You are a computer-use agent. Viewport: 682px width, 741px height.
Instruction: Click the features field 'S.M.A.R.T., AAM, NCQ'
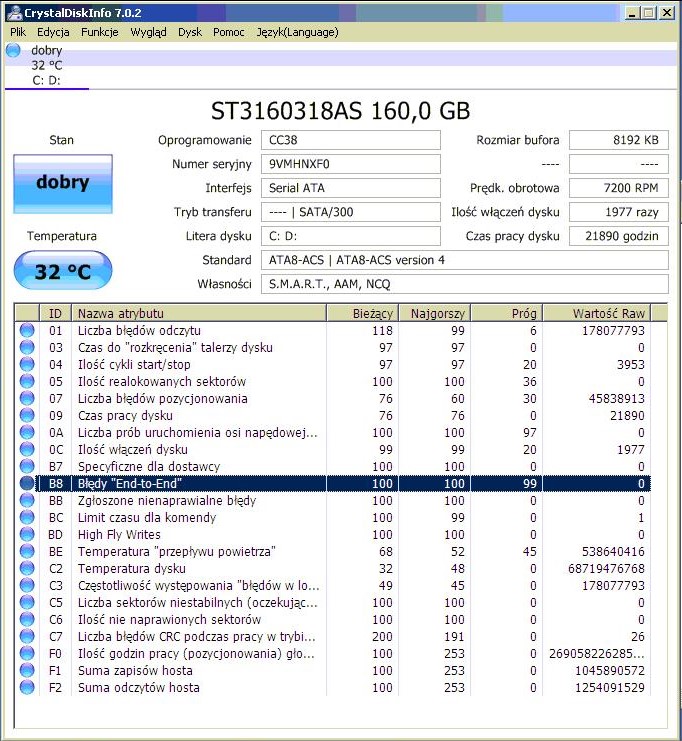tap(465, 284)
